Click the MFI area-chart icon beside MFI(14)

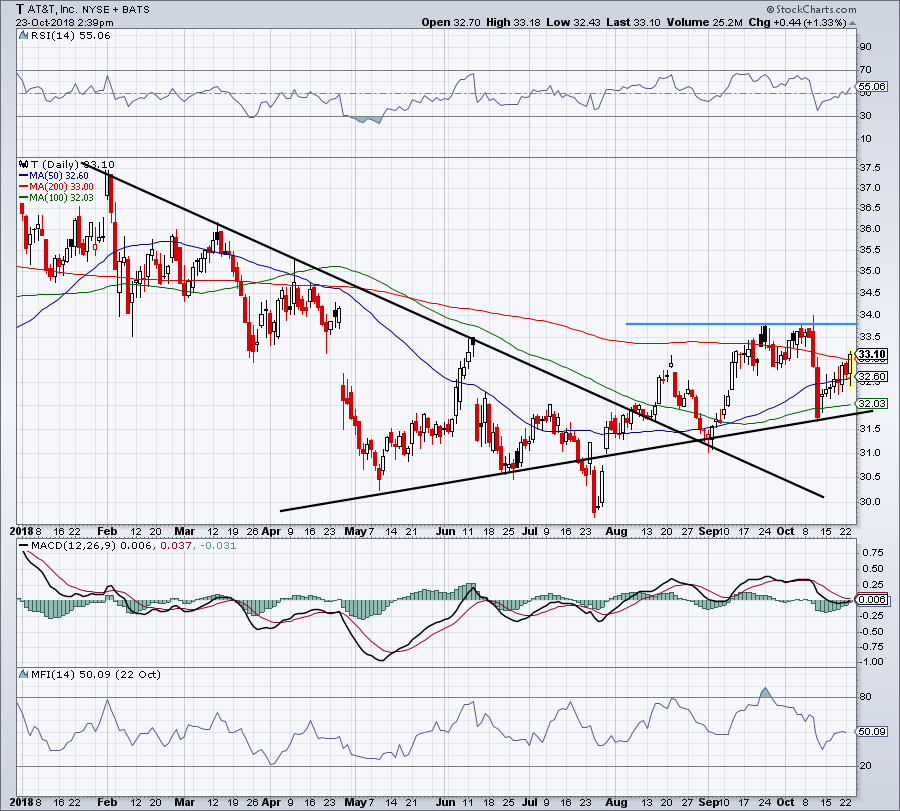[24, 674]
